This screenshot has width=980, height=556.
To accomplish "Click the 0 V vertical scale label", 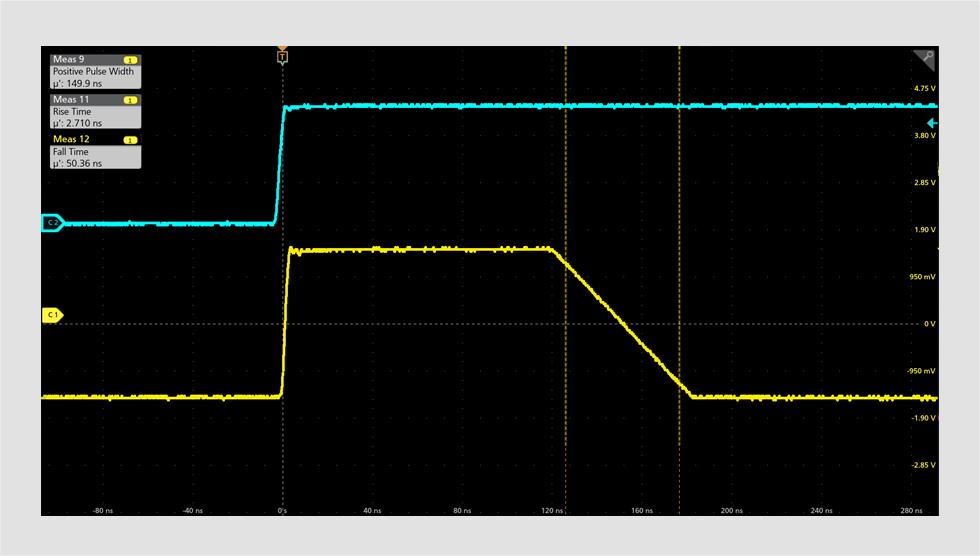I will (x=929, y=324).
